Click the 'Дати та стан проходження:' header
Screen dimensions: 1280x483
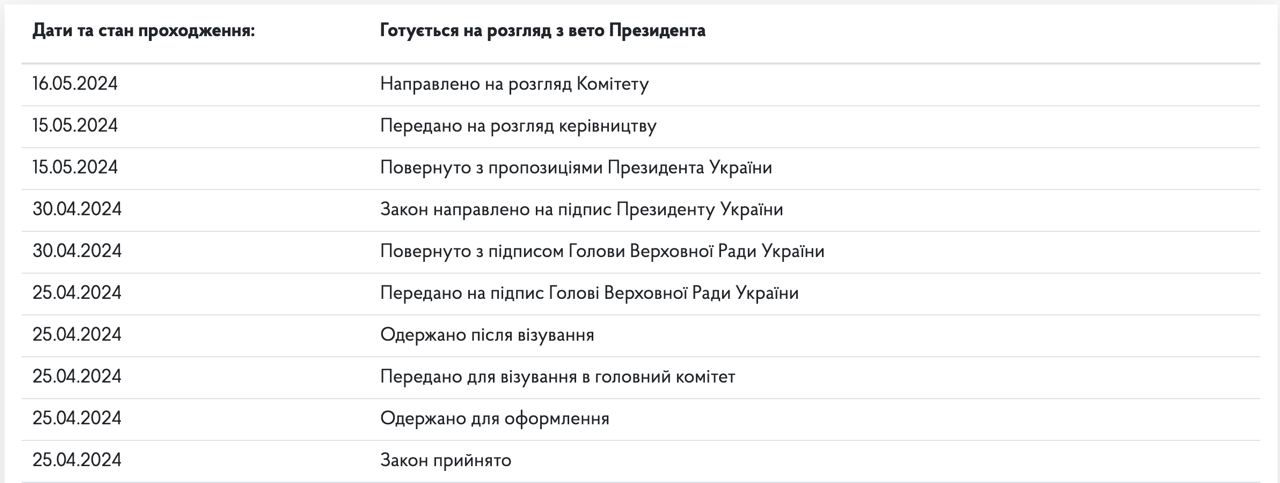144,31
